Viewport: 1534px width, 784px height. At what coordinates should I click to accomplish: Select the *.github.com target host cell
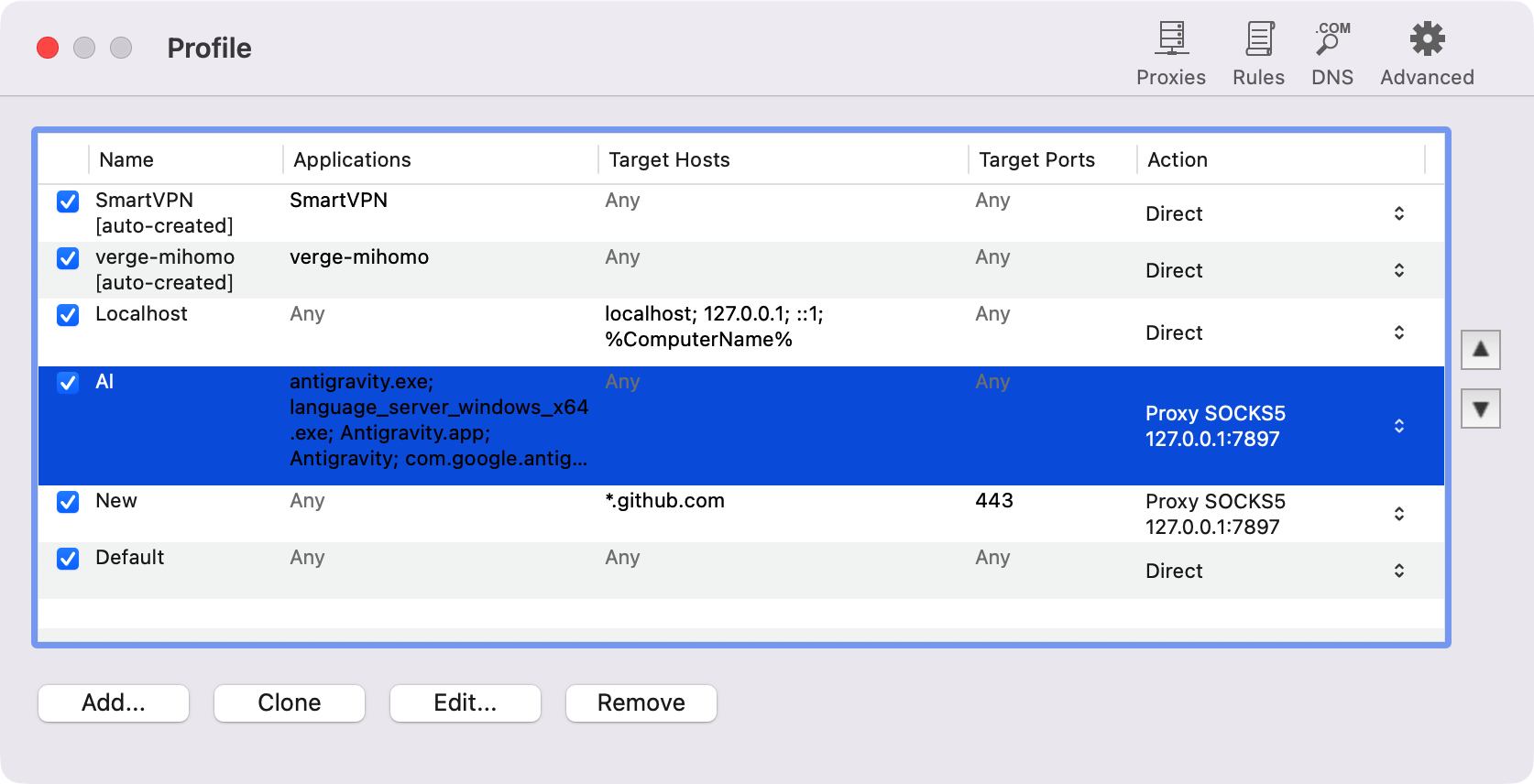(x=664, y=501)
